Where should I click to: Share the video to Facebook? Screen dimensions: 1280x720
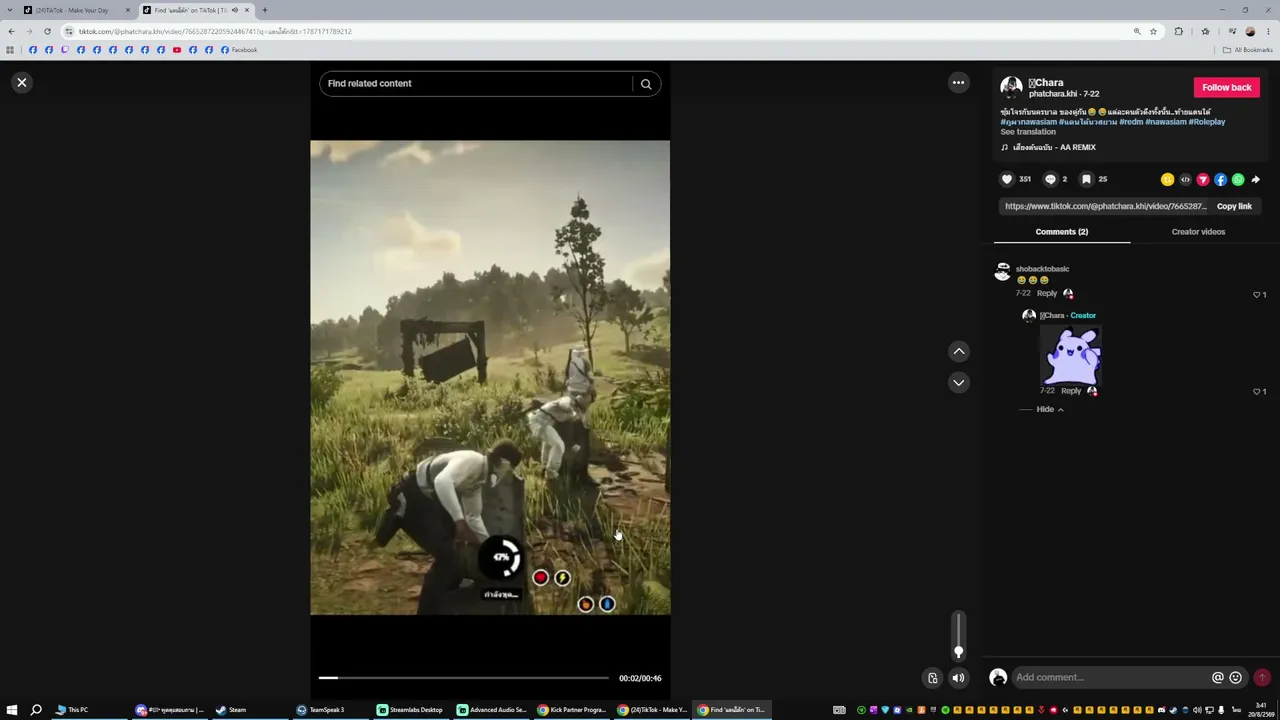click(1220, 180)
